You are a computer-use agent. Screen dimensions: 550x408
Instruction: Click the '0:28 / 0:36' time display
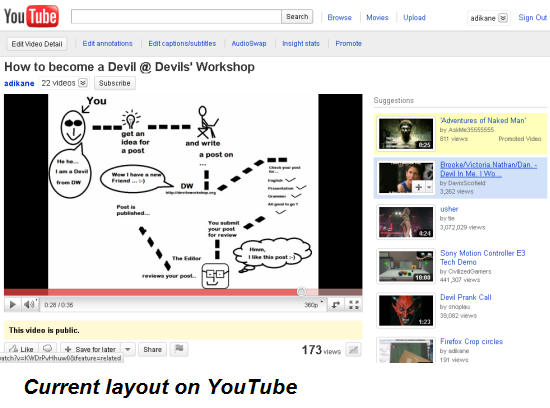click(59, 305)
